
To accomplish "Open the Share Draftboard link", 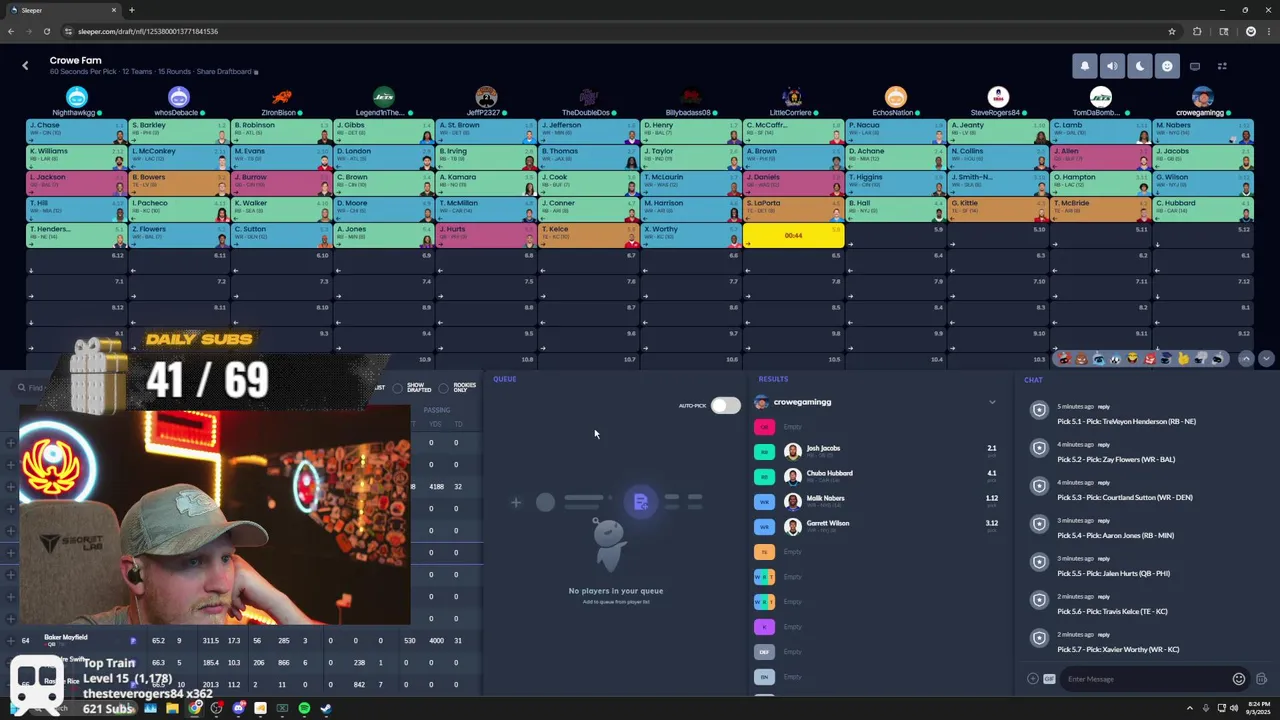I will click(x=227, y=72).
